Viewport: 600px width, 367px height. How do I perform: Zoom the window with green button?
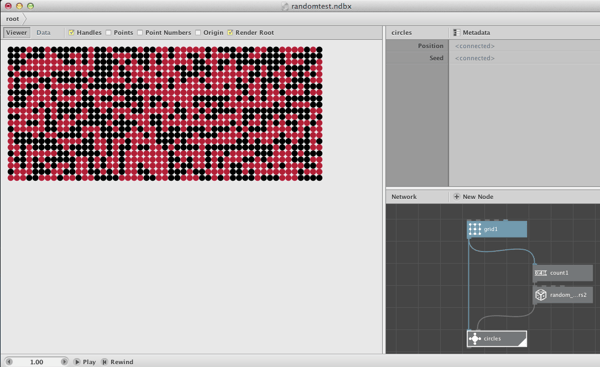[x=30, y=6]
